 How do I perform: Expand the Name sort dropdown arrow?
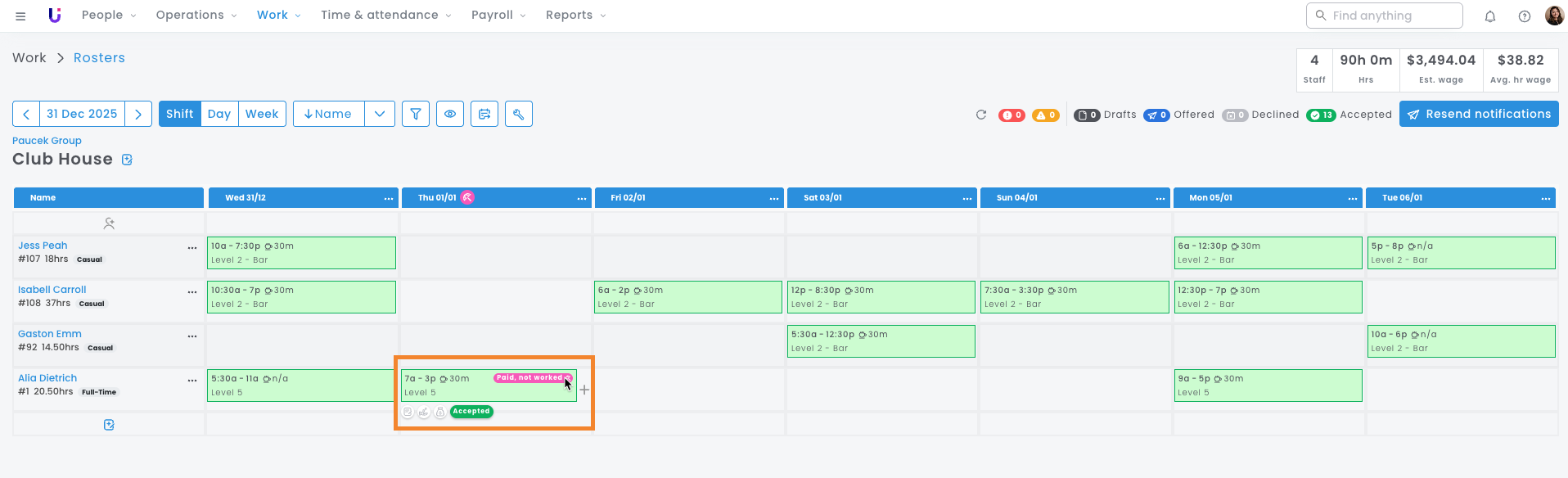click(380, 114)
